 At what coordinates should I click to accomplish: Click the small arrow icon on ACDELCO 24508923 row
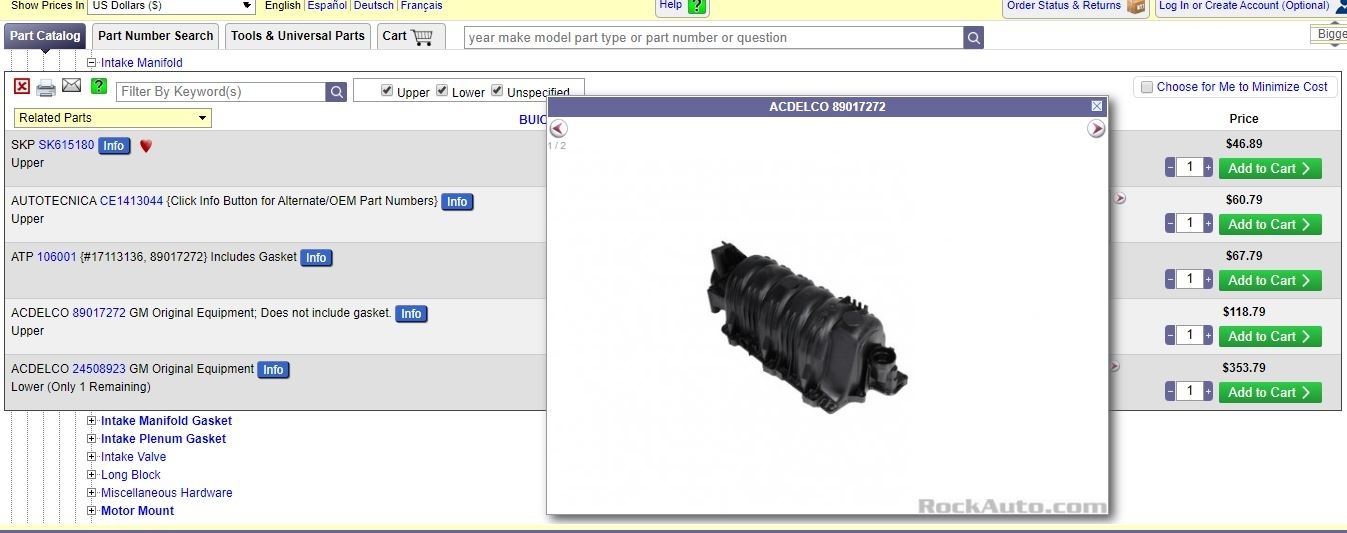1114,366
